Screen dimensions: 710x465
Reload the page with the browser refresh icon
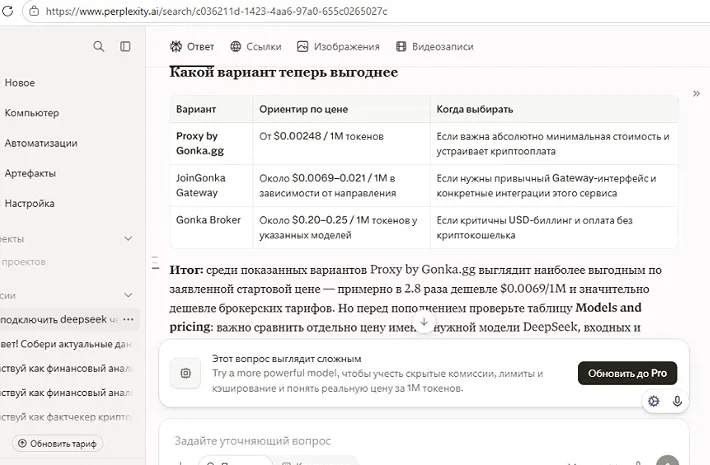(8, 11)
